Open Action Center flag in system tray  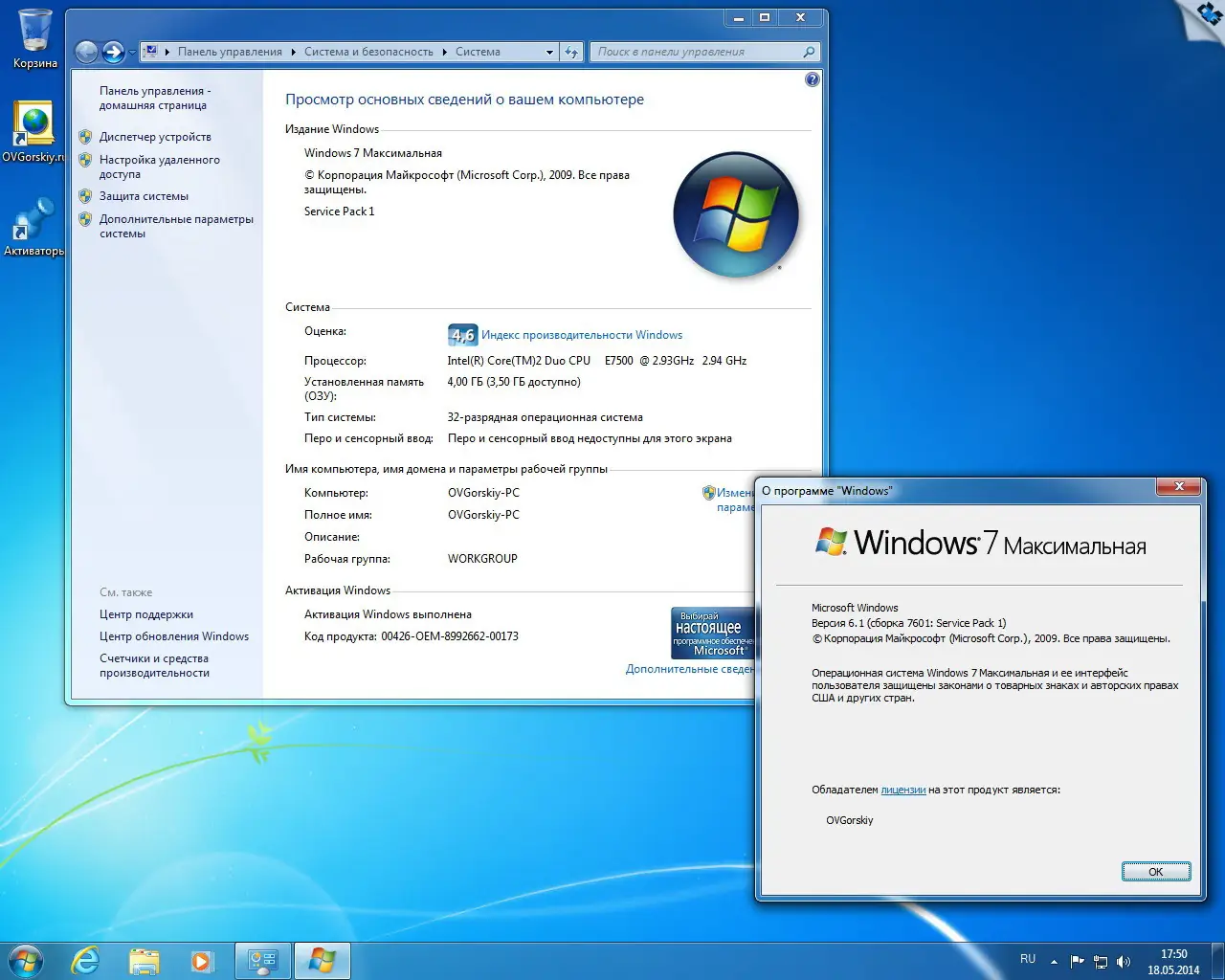1078,961
